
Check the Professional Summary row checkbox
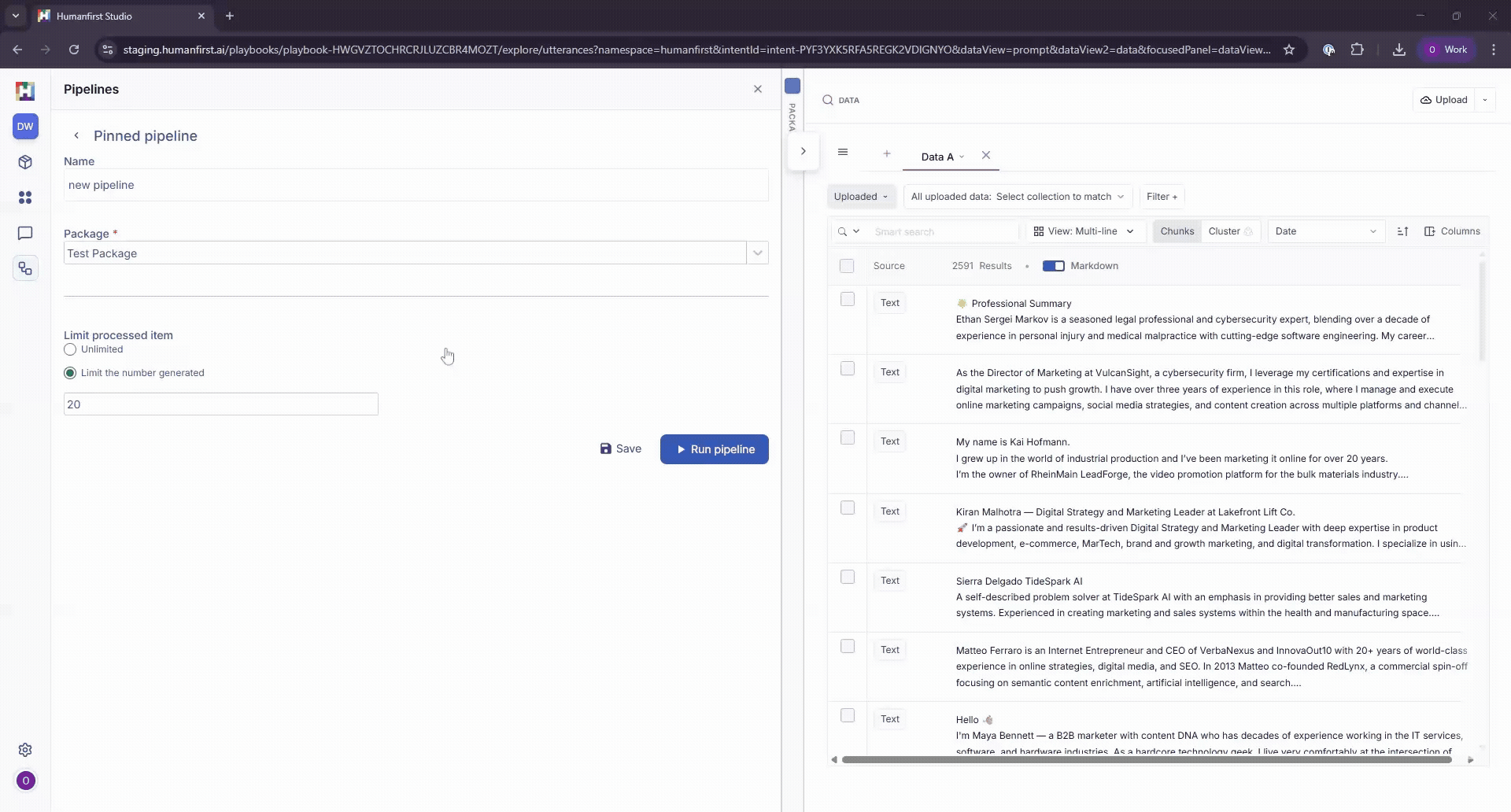point(848,299)
